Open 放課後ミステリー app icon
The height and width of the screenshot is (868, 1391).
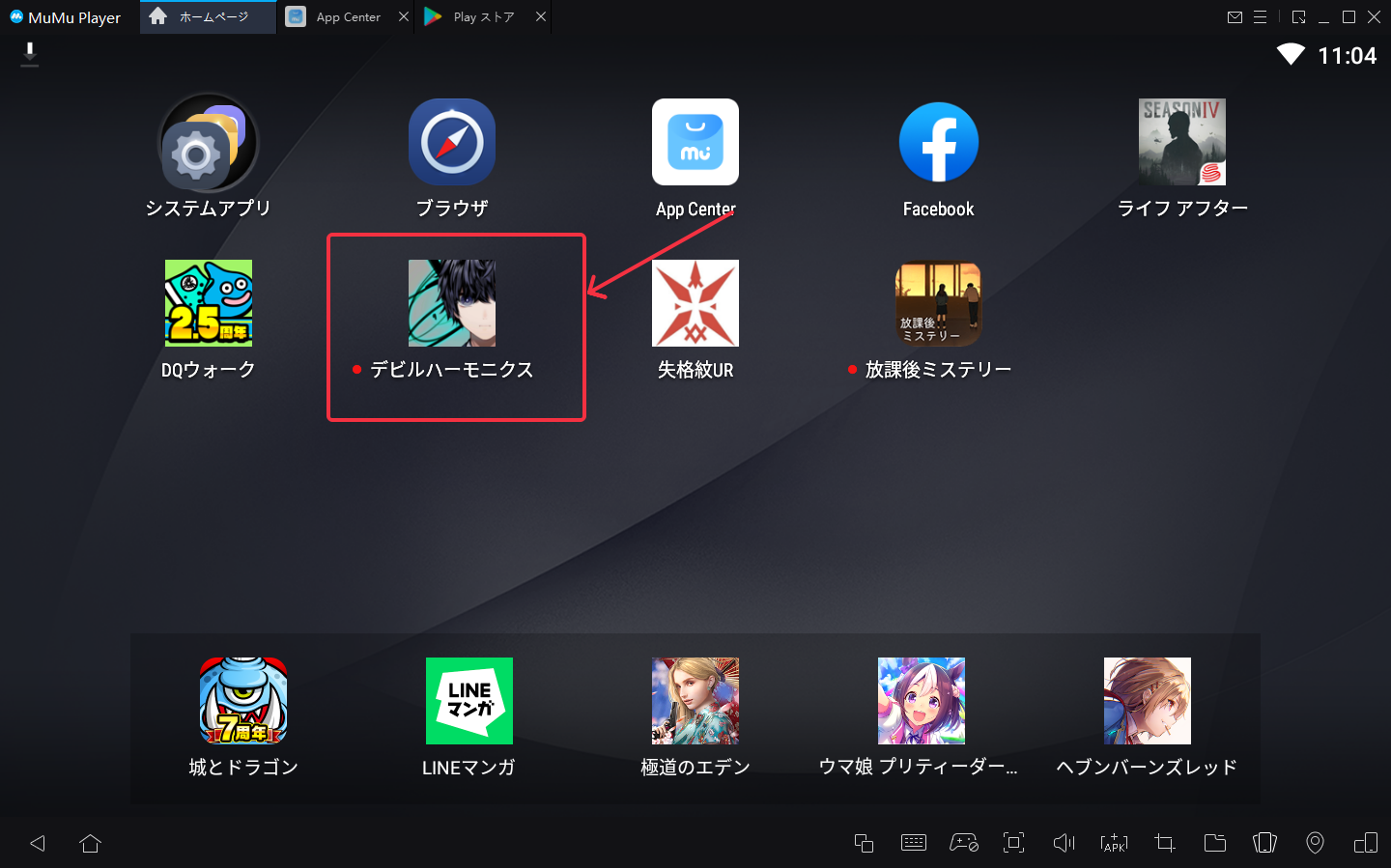939,303
